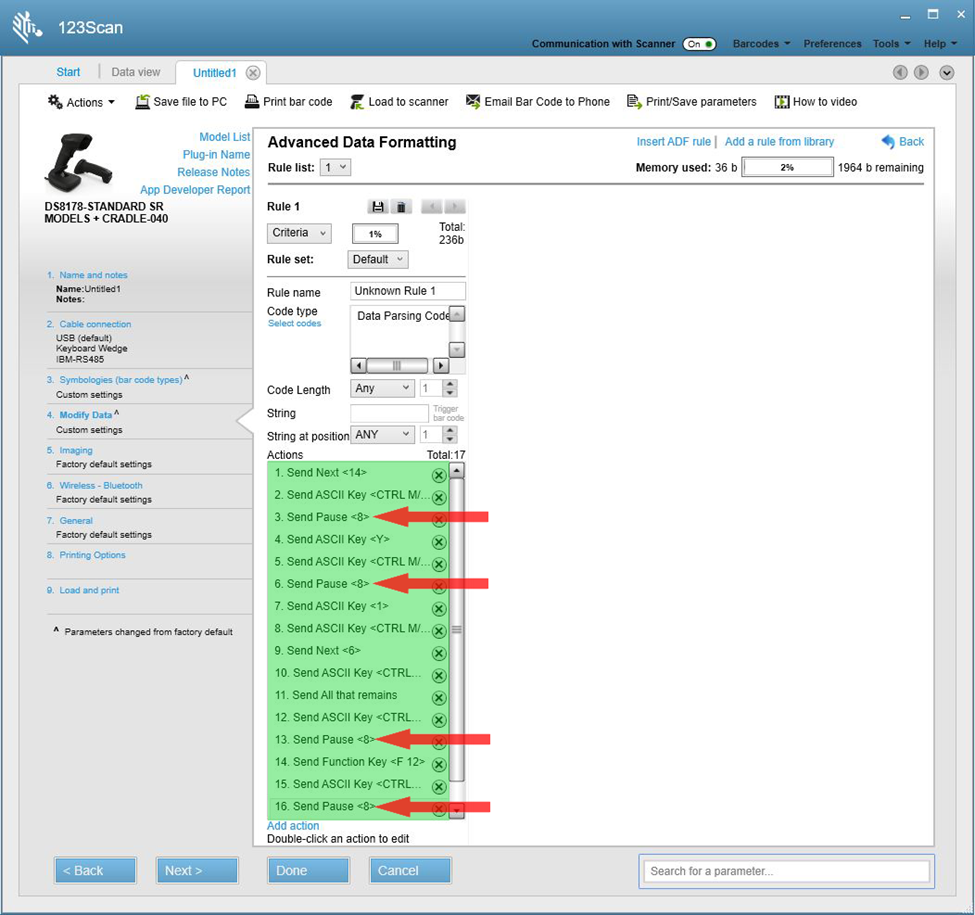Delete action 4 Send ASCII Key <Y>

click(x=439, y=542)
